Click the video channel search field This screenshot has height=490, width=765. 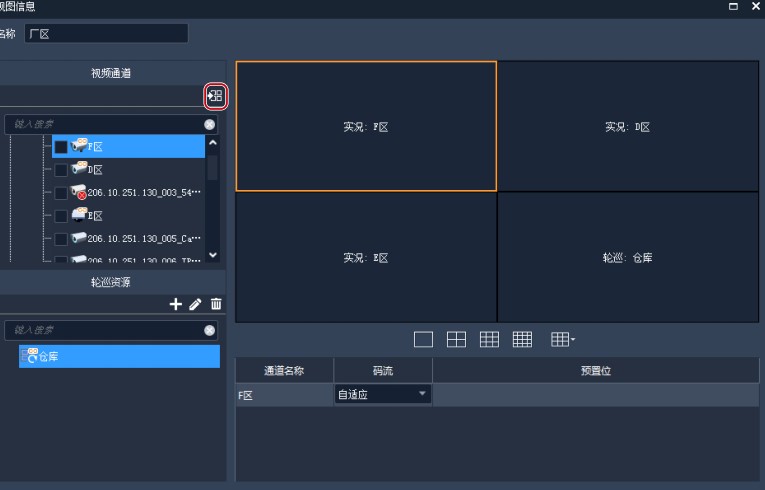111,124
